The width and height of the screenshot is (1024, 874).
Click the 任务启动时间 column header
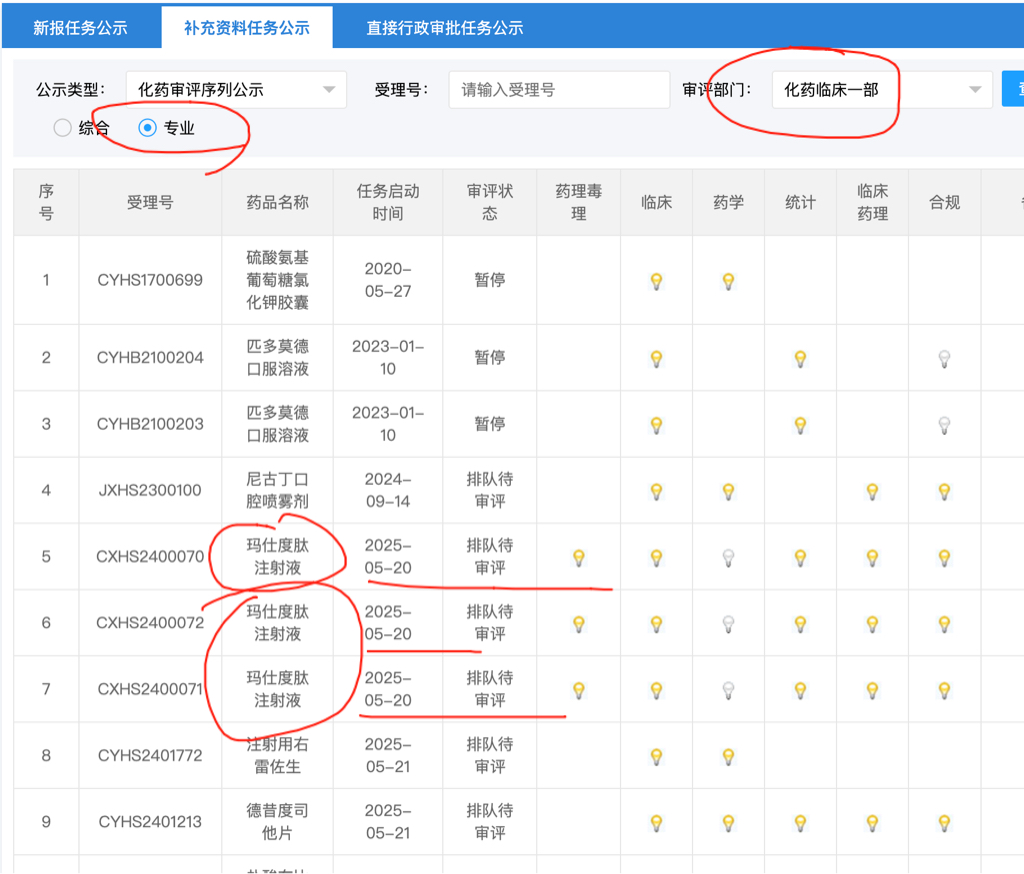(x=388, y=202)
